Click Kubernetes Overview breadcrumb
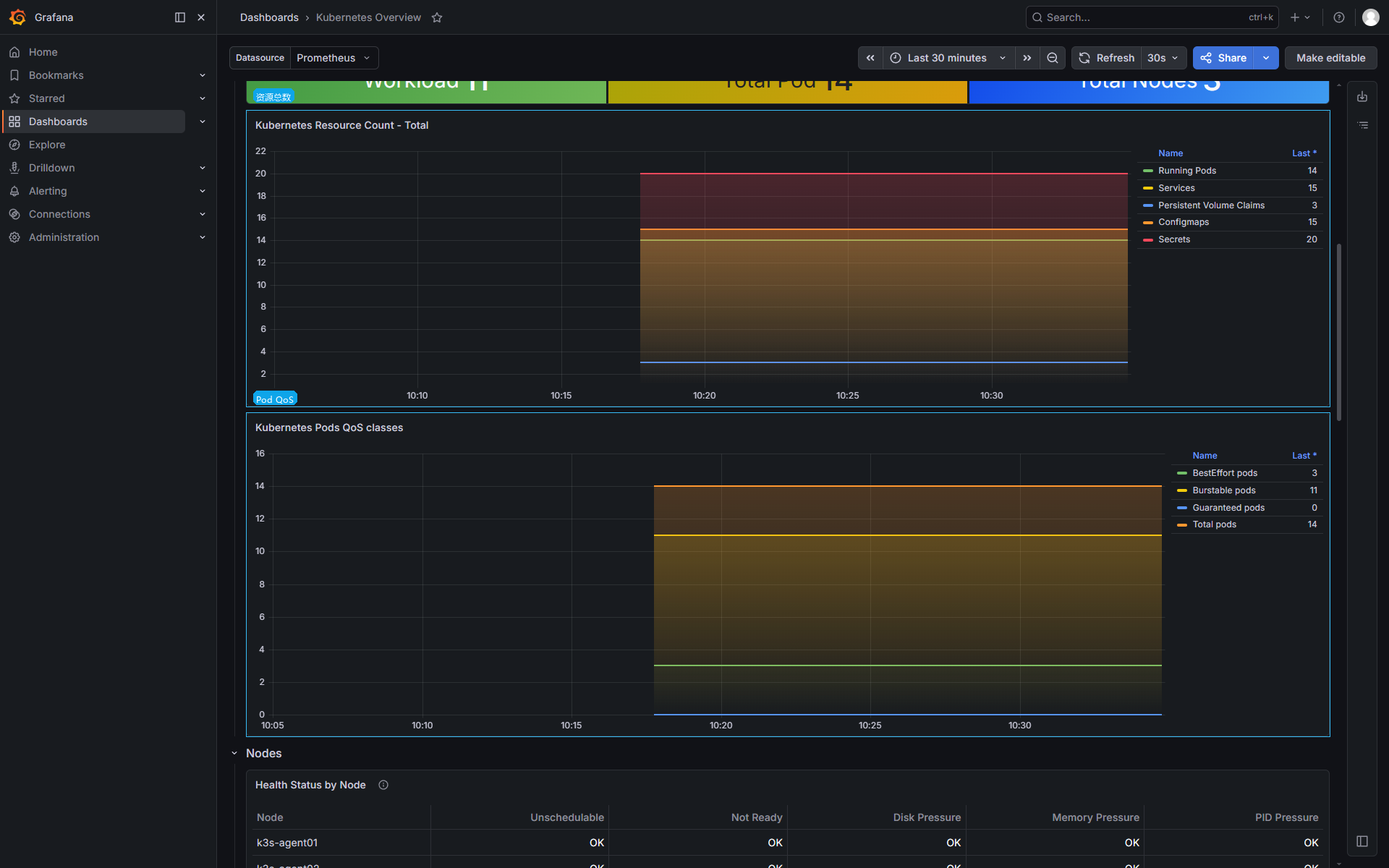Image resolution: width=1389 pixels, height=868 pixels. (x=368, y=17)
